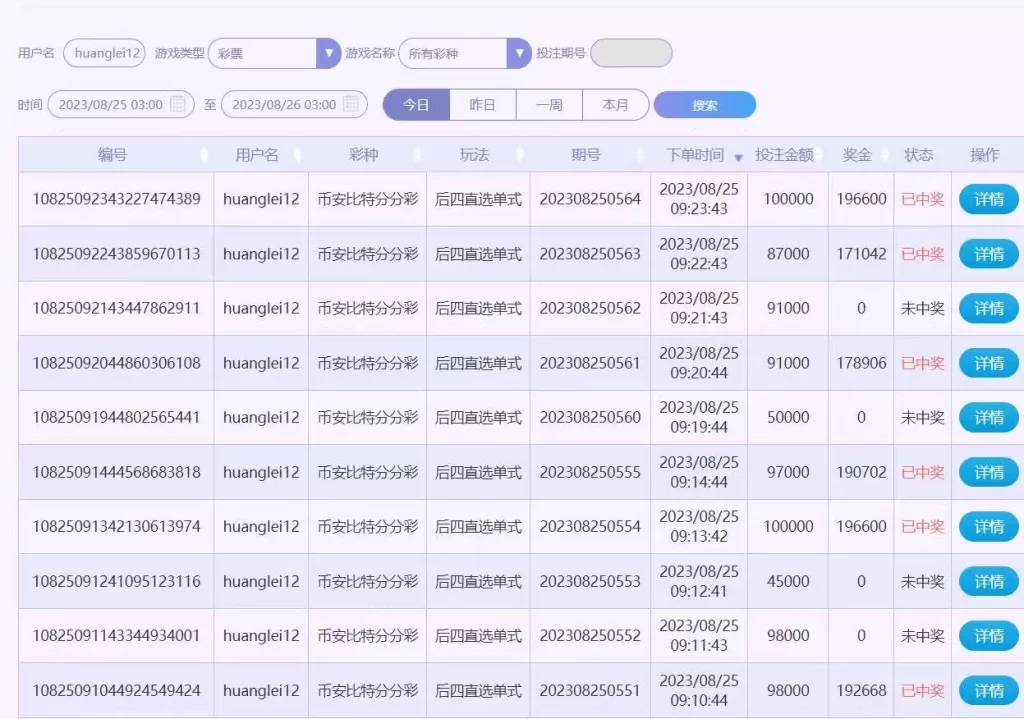Click sort arrows on 编号 column header
Viewport: 1024px width, 719px height.
click(204, 155)
